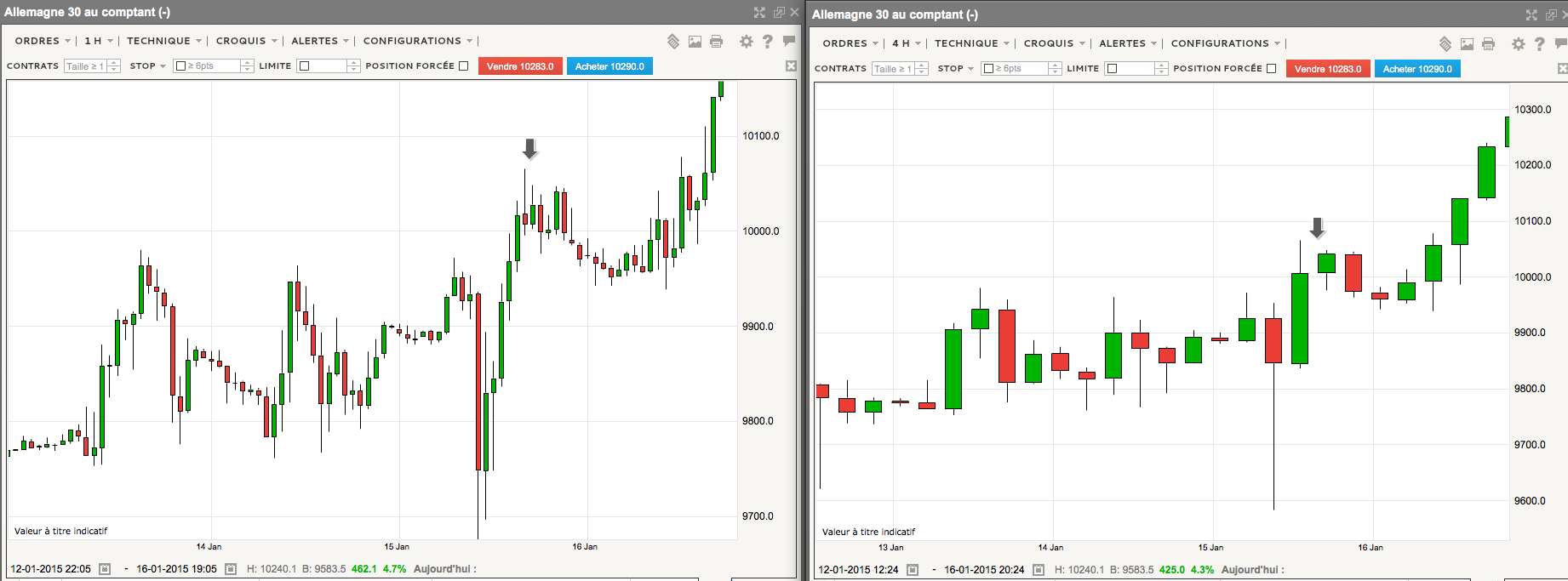Open TECHNIQUE menu in the 1 H window
The image size is (1568, 581).
click(x=164, y=41)
